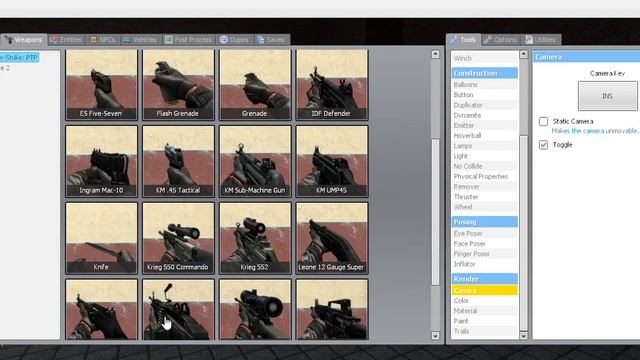Collapse the Render category header
640x360 pixels.
[484, 279]
